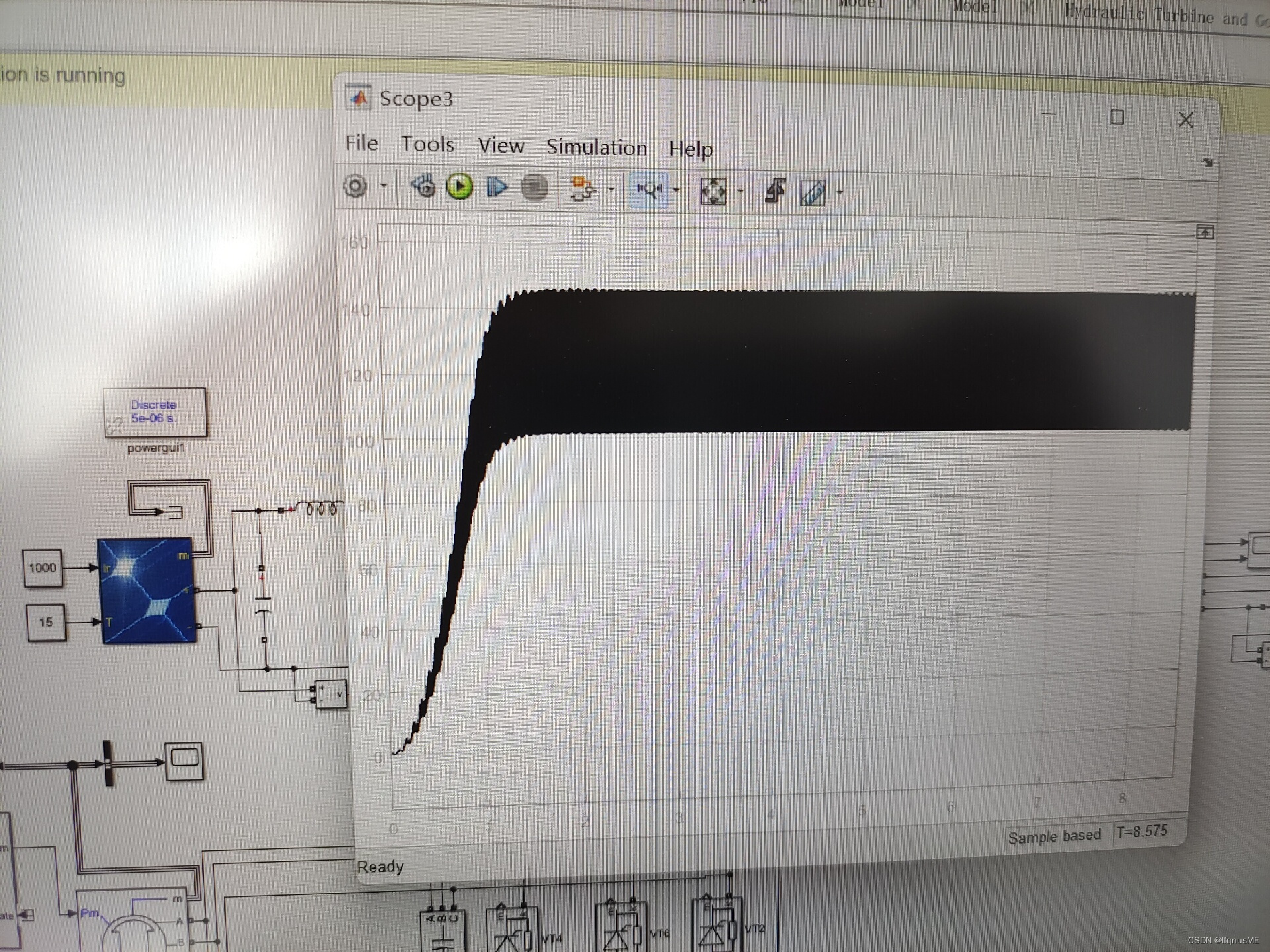This screenshot has height=952, width=1270.
Task: Open the View menu
Action: (501, 145)
